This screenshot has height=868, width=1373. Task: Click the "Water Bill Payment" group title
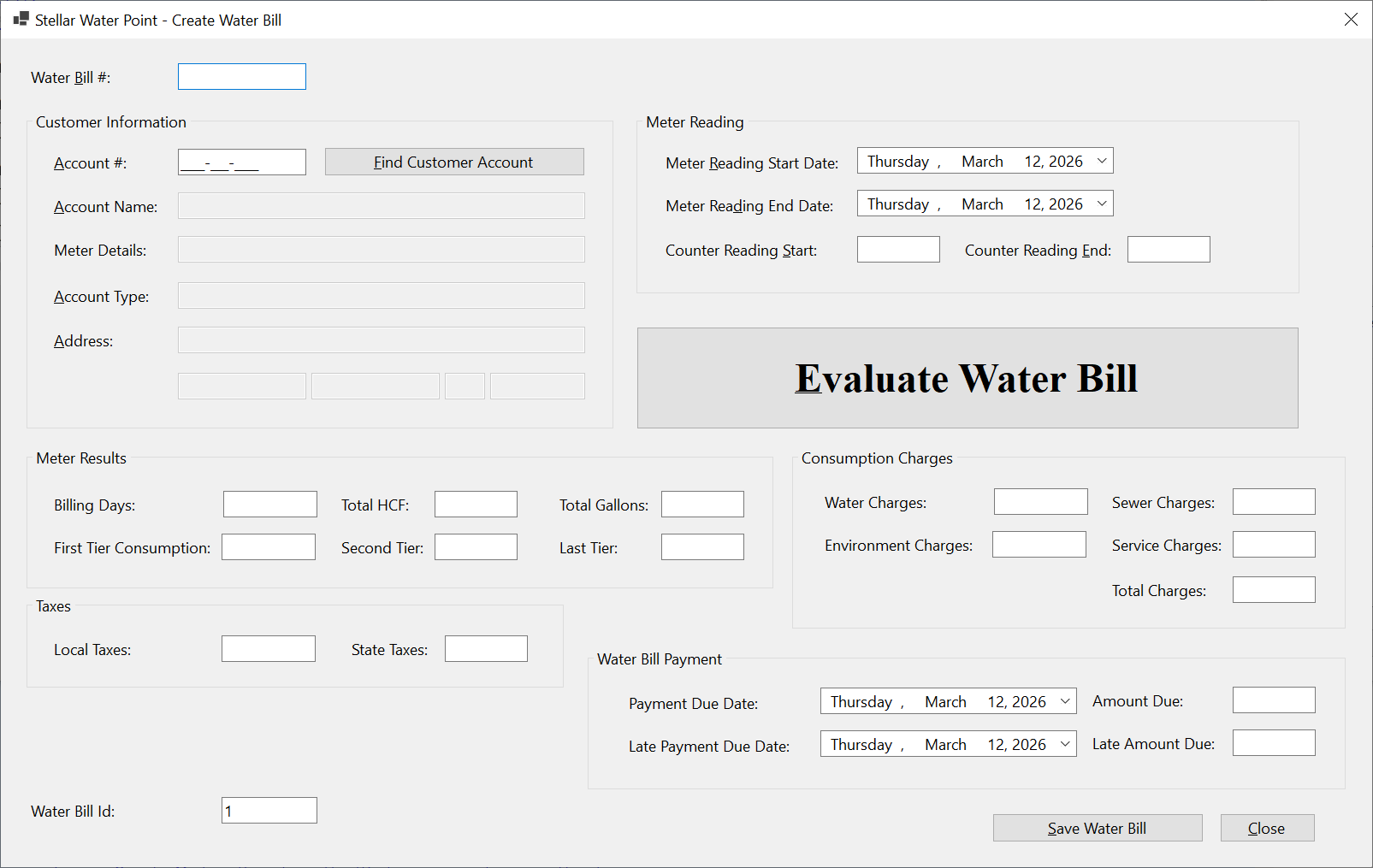click(x=660, y=659)
